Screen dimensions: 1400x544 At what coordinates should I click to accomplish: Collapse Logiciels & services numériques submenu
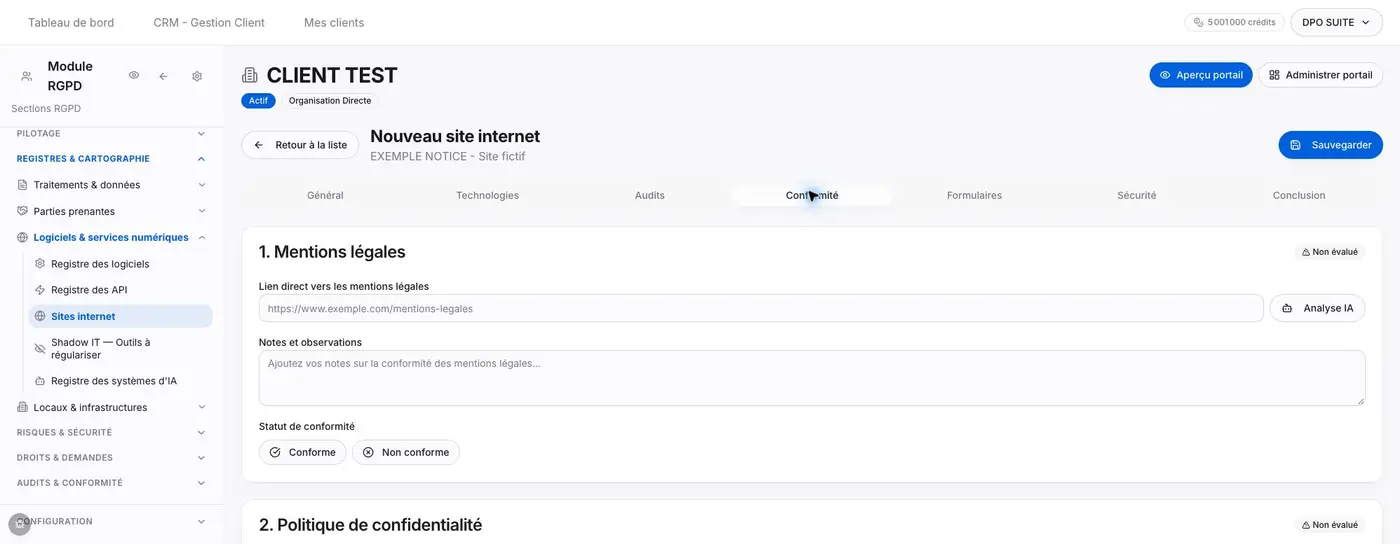[201, 238]
